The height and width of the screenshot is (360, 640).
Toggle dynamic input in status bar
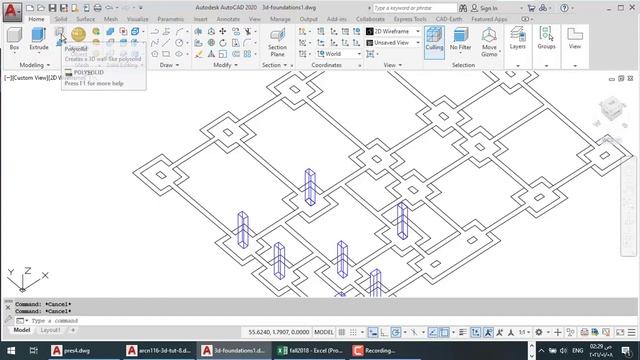click(373, 332)
